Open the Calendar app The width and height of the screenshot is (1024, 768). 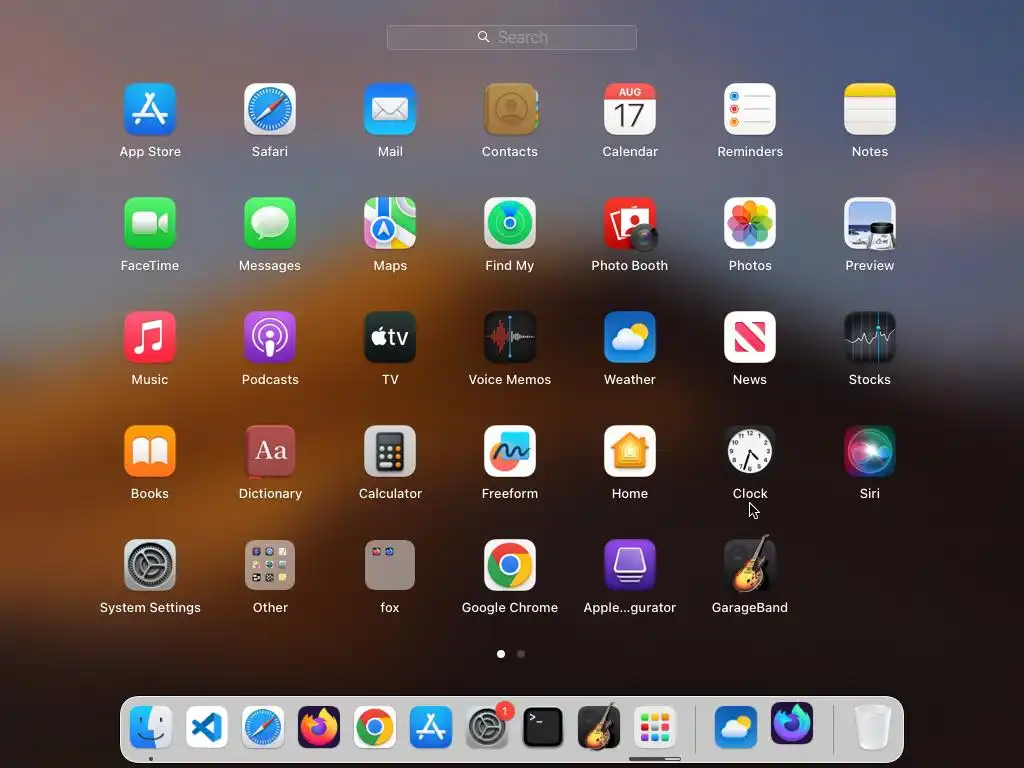630,109
